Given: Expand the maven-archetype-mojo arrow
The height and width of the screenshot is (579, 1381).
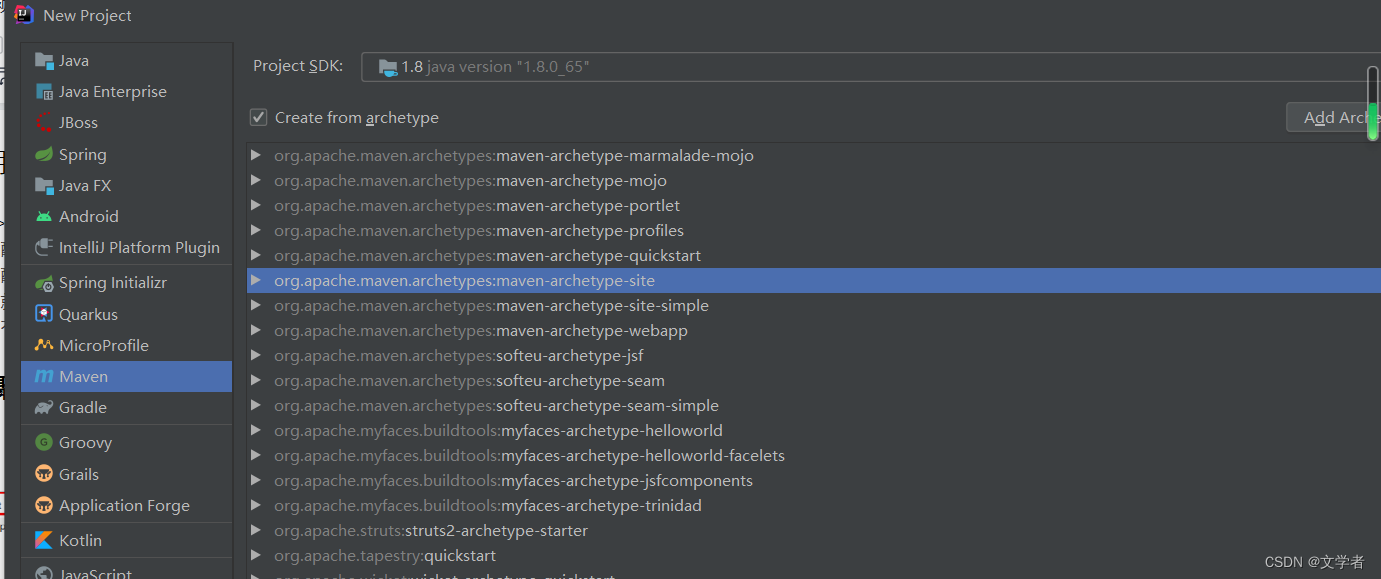Looking at the screenshot, I should (x=256, y=180).
